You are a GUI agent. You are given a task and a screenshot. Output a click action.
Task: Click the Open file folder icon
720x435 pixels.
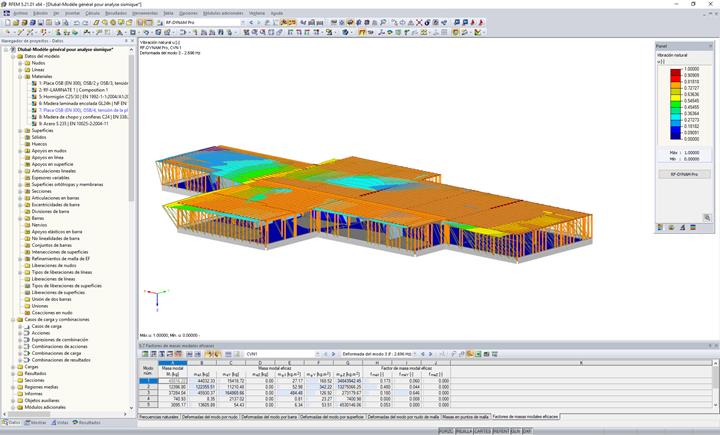(16, 23)
